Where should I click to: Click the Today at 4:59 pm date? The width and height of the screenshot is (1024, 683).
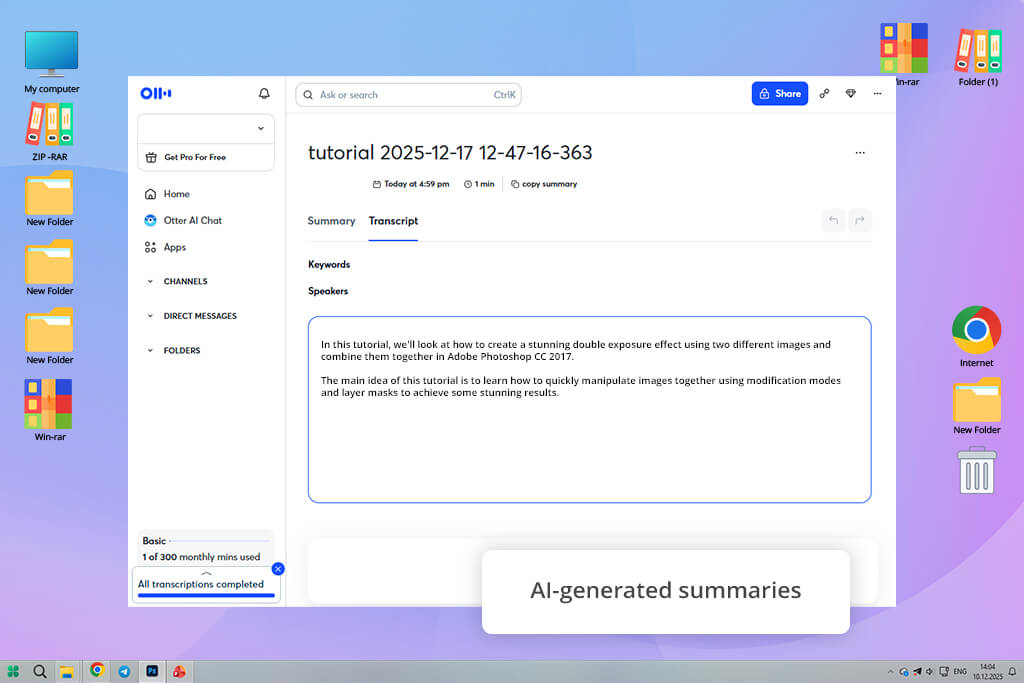click(x=411, y=184)
